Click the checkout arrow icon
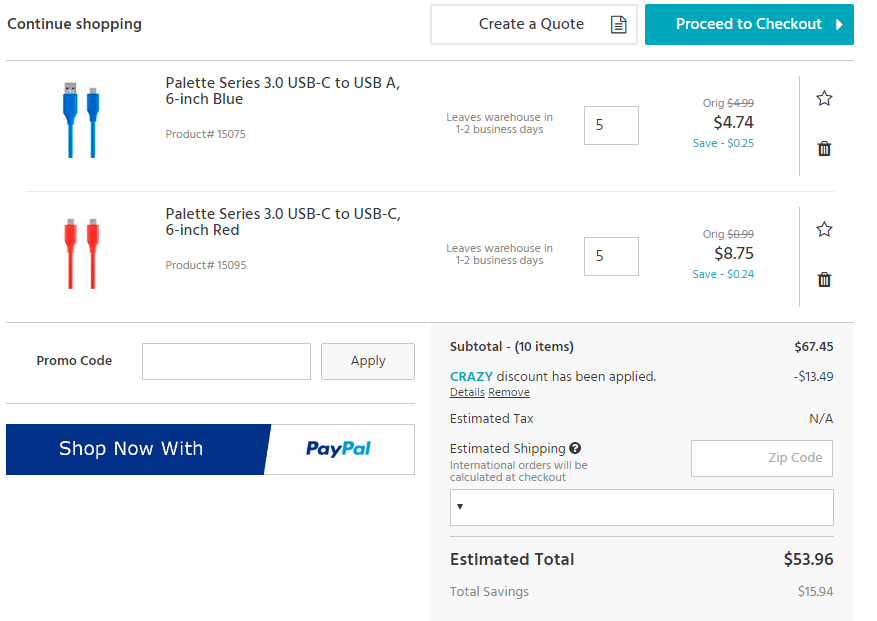 (838, 24)
